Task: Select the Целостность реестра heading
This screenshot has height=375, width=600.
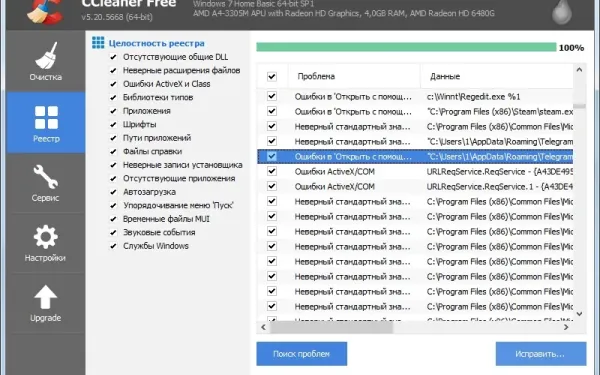Action: (x=157, y=43)
